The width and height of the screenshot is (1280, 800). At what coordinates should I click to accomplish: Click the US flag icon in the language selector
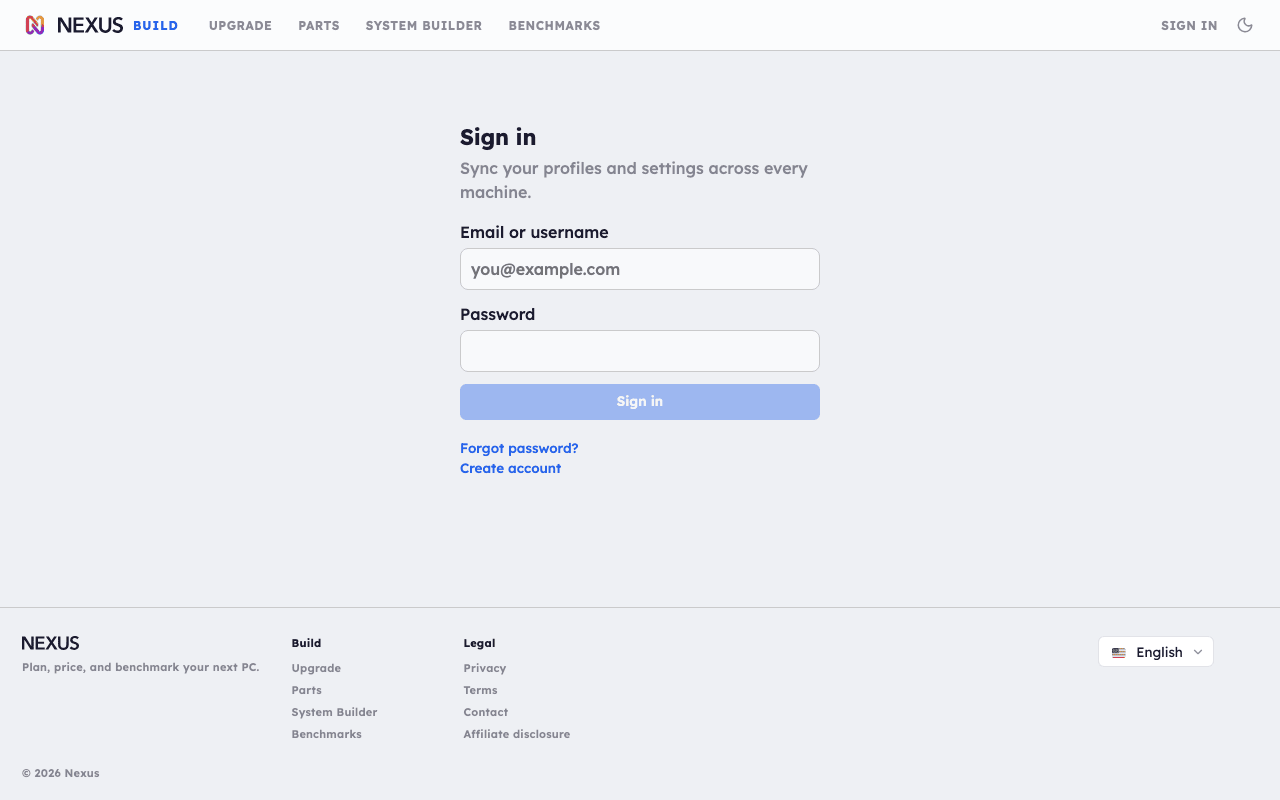point(1119,652)
